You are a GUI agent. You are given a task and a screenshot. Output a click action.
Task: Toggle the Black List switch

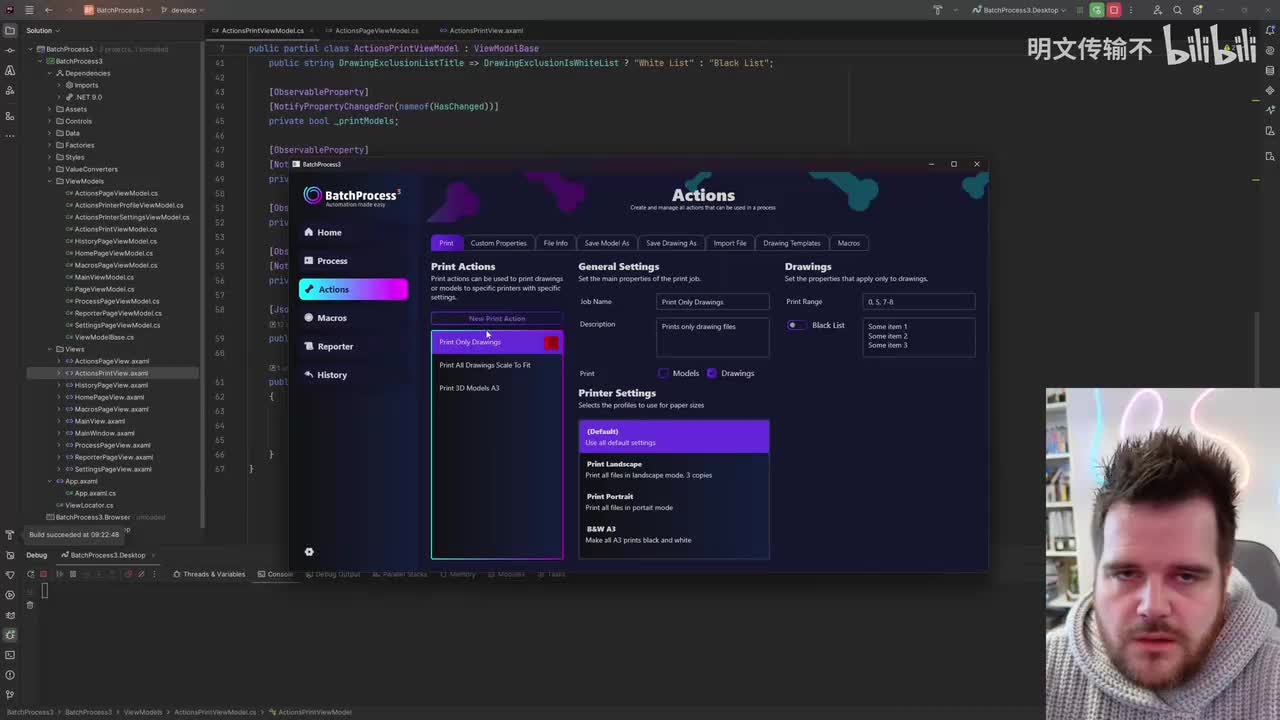click(796, 325)
